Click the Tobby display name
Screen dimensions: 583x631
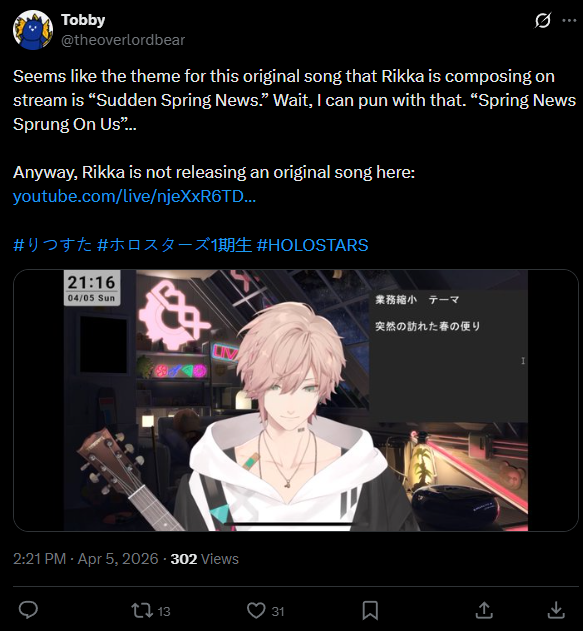[x=83, y=20]
